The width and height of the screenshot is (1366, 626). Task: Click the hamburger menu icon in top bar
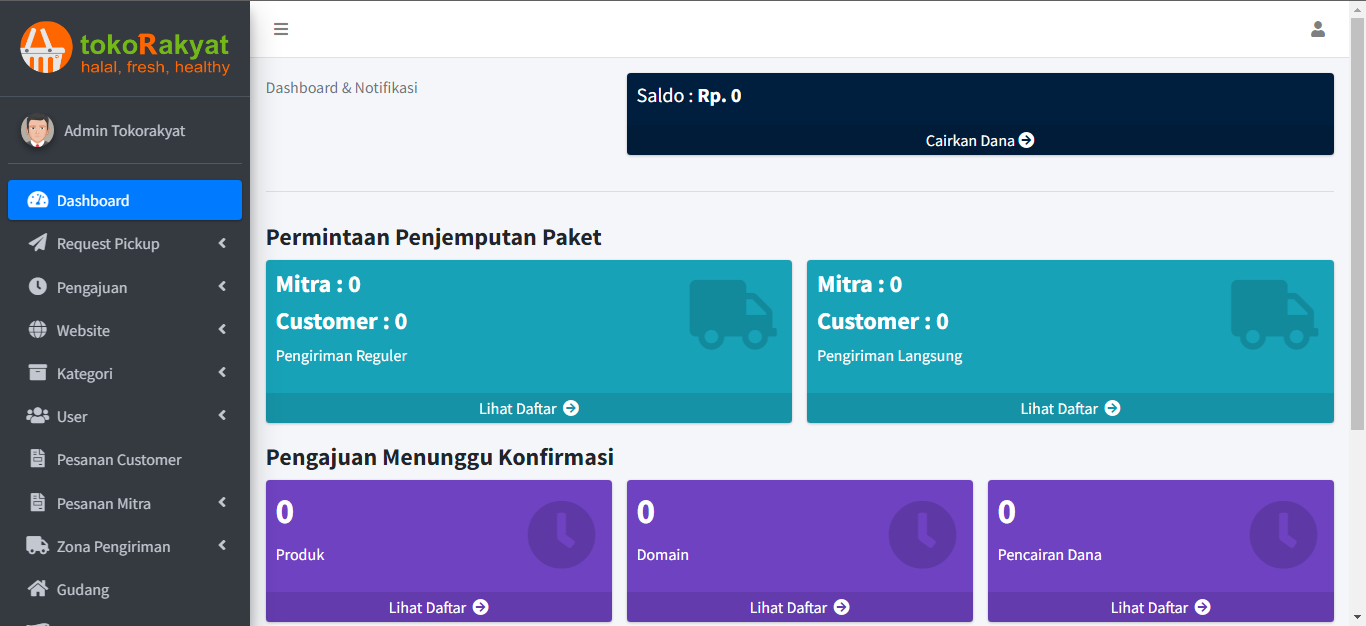281,29
